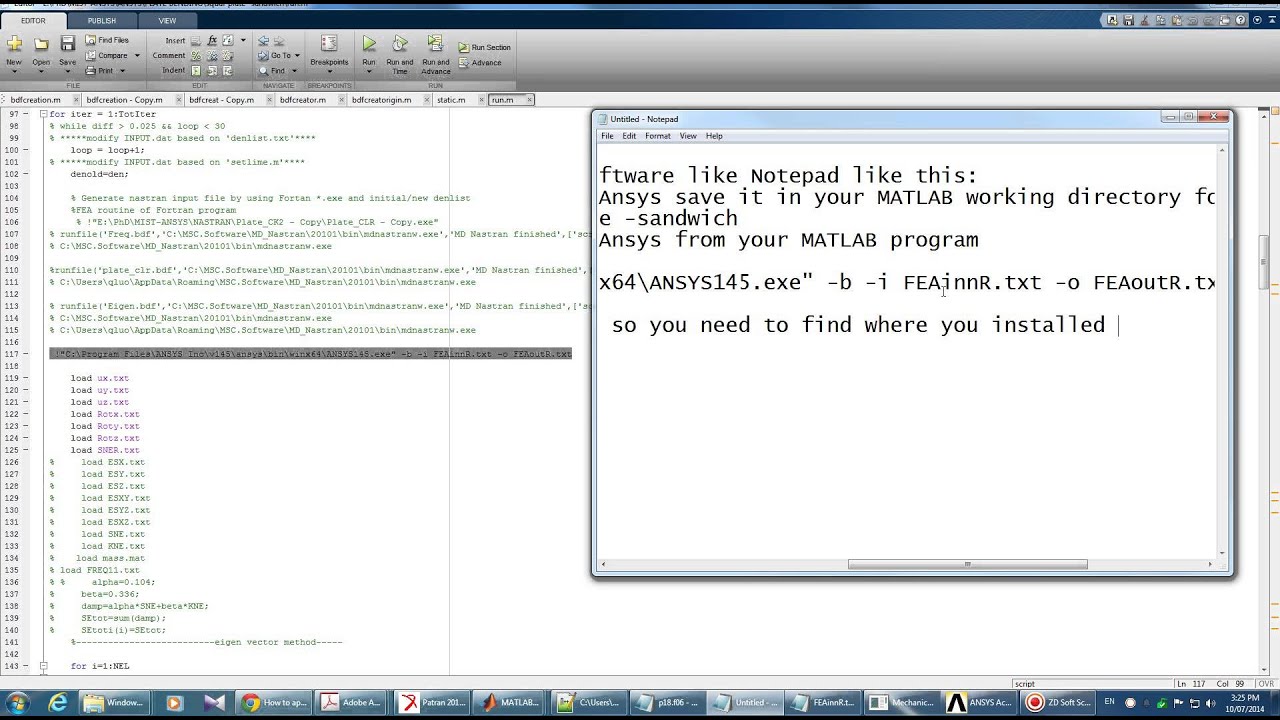This screenshot has width=1280, height=720.
Task: Open Notepad File menu
Action: click(607, 136)
